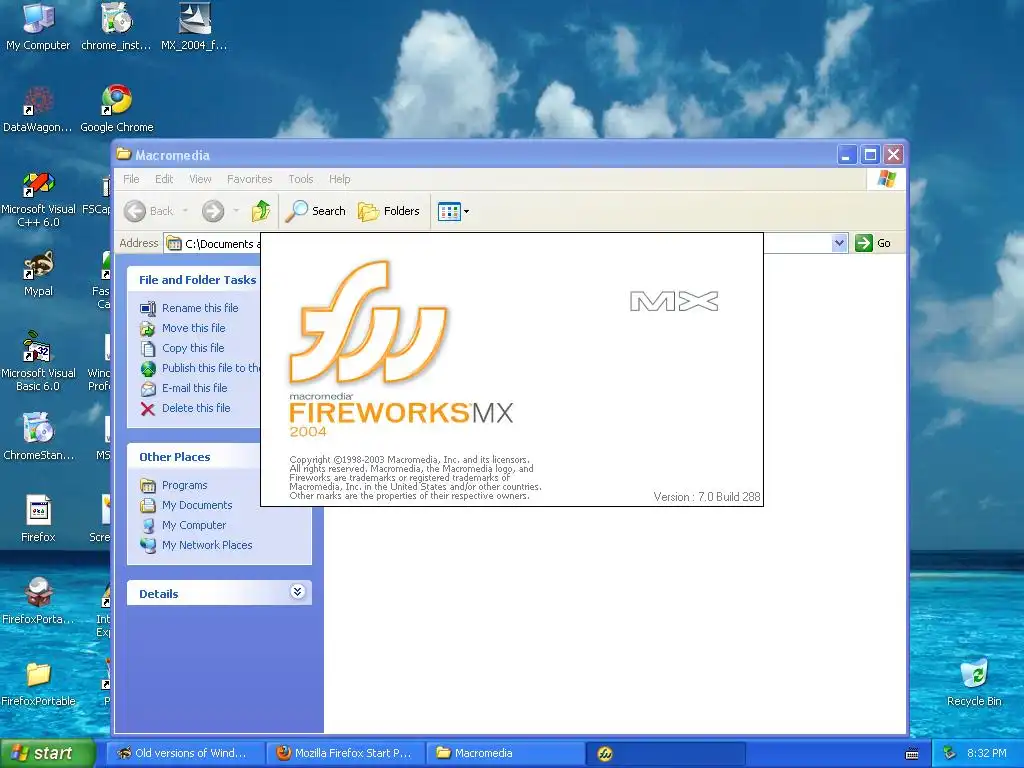Open Search pane in Explorer toolbar
The image size is (1024, 768).
[315, 211]
